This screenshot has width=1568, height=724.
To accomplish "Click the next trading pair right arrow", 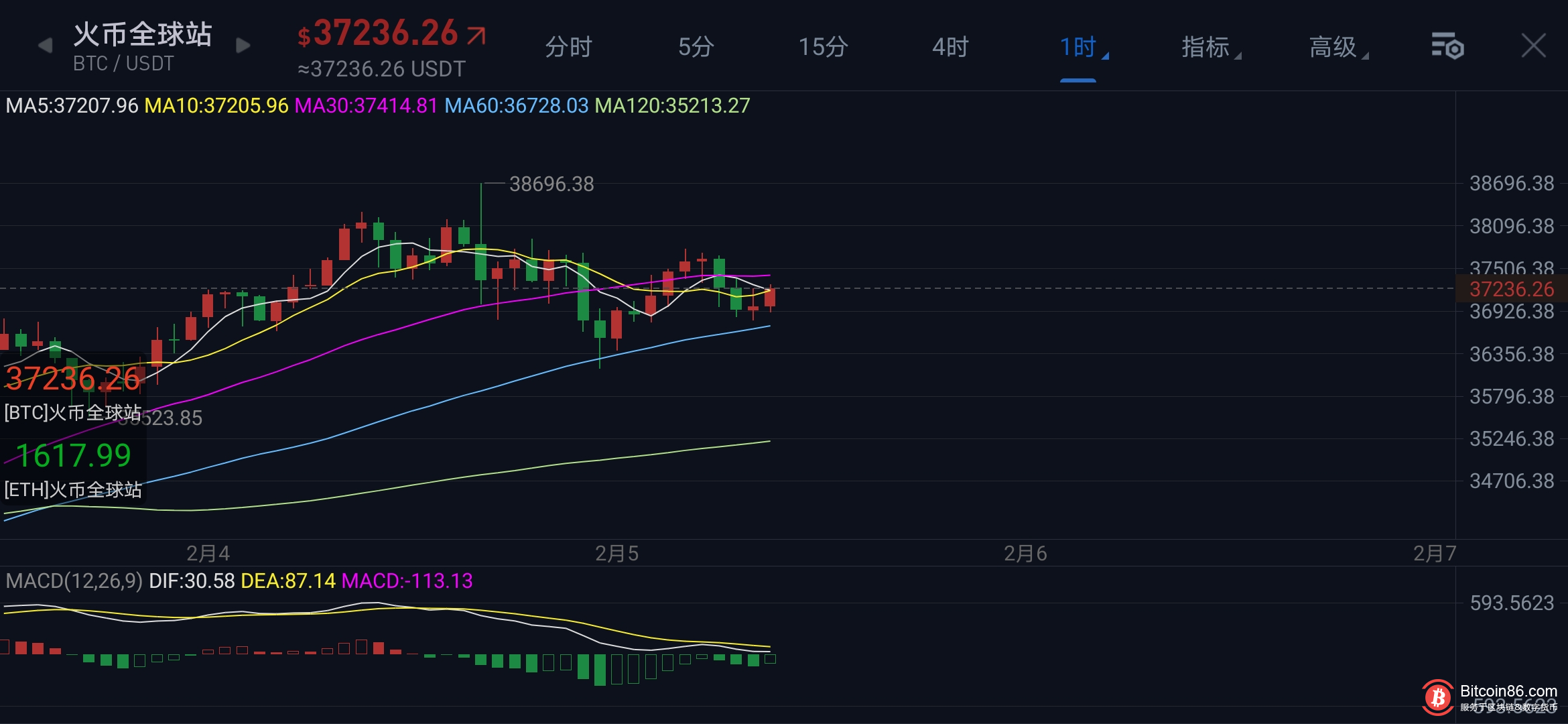I will tap(243, 46).
